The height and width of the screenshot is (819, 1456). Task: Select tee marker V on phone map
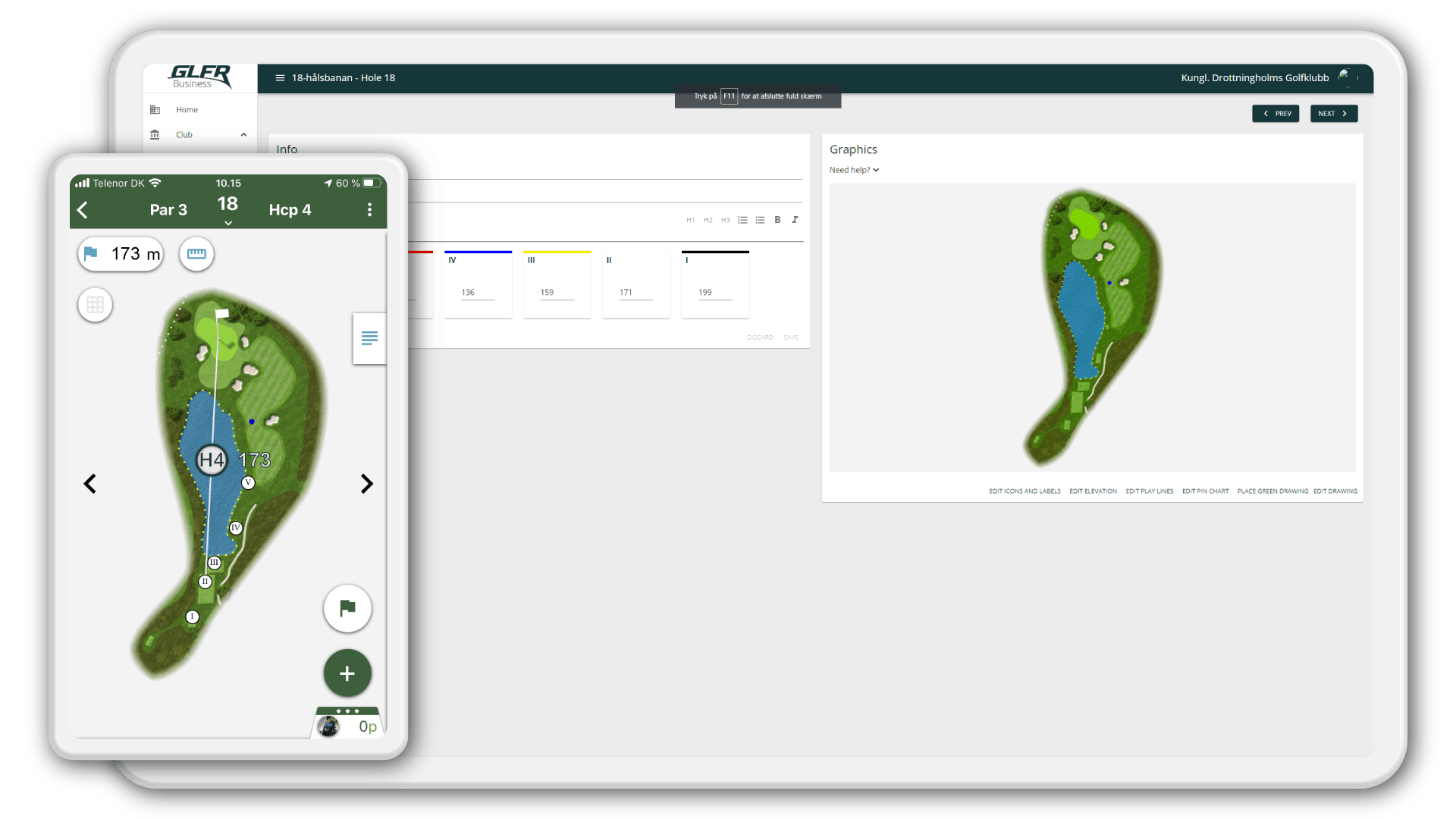248,482
